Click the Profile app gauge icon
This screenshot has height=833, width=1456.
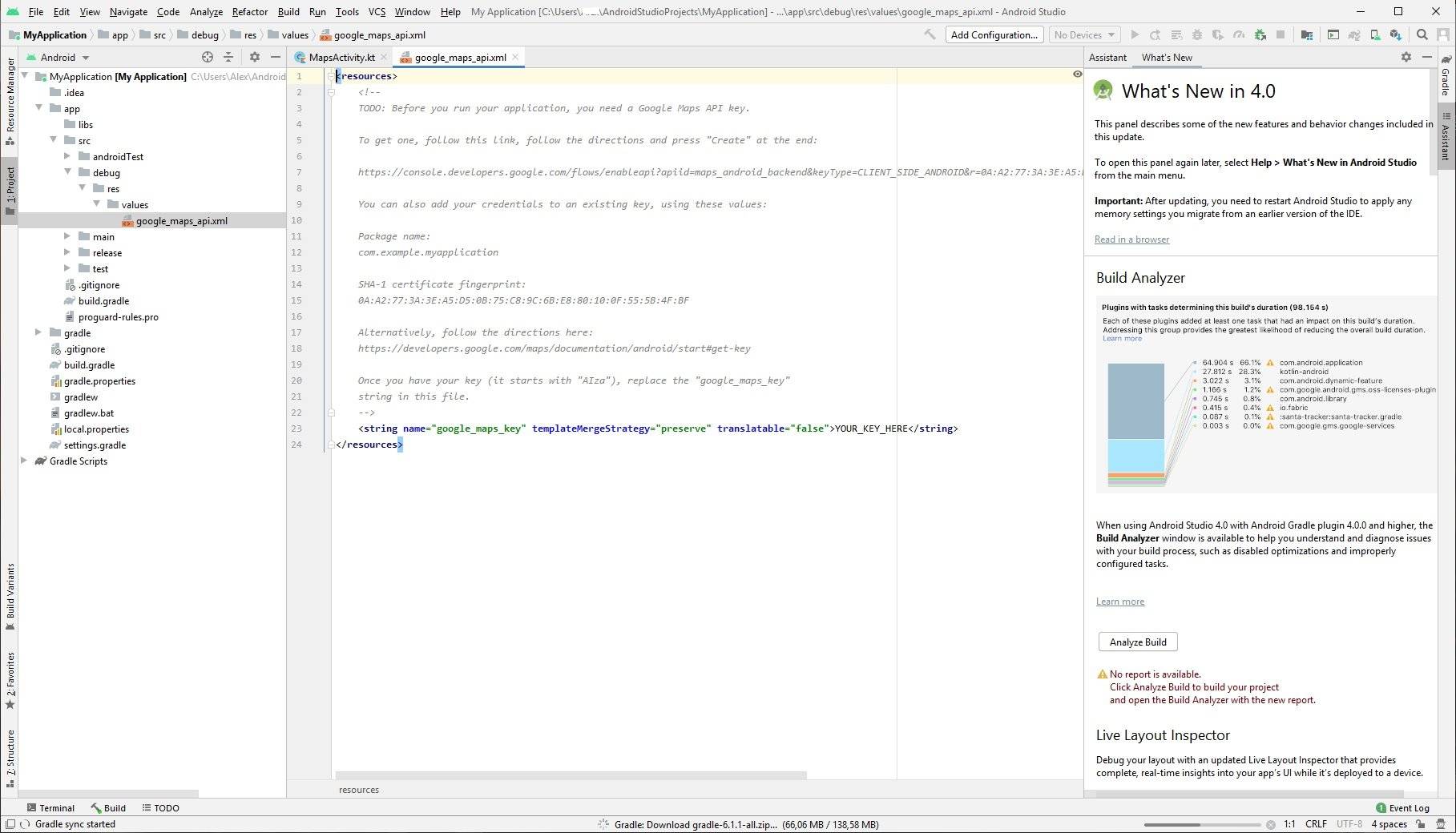pos(1239,34)
